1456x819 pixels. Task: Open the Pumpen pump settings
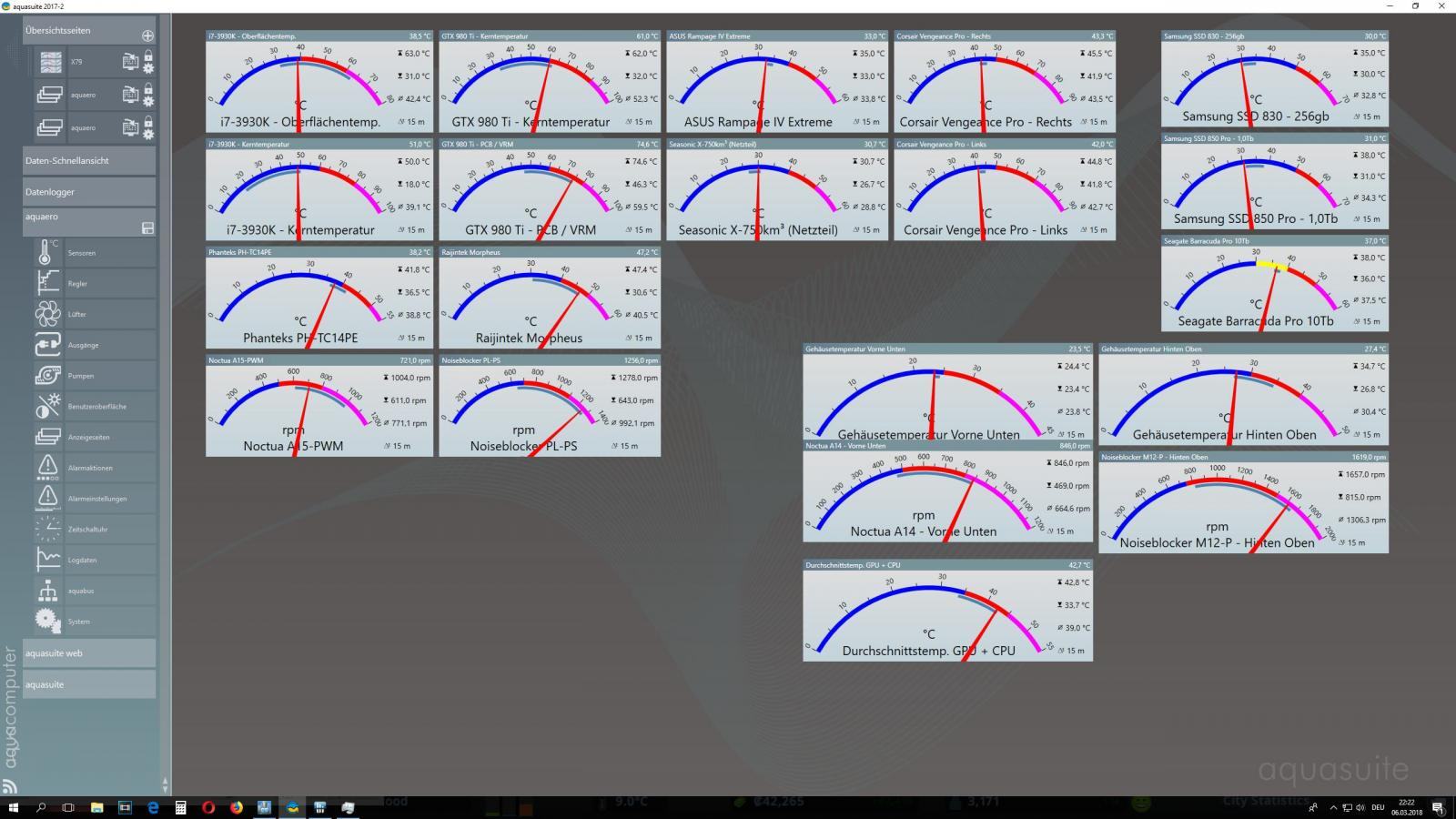(47, 376)
